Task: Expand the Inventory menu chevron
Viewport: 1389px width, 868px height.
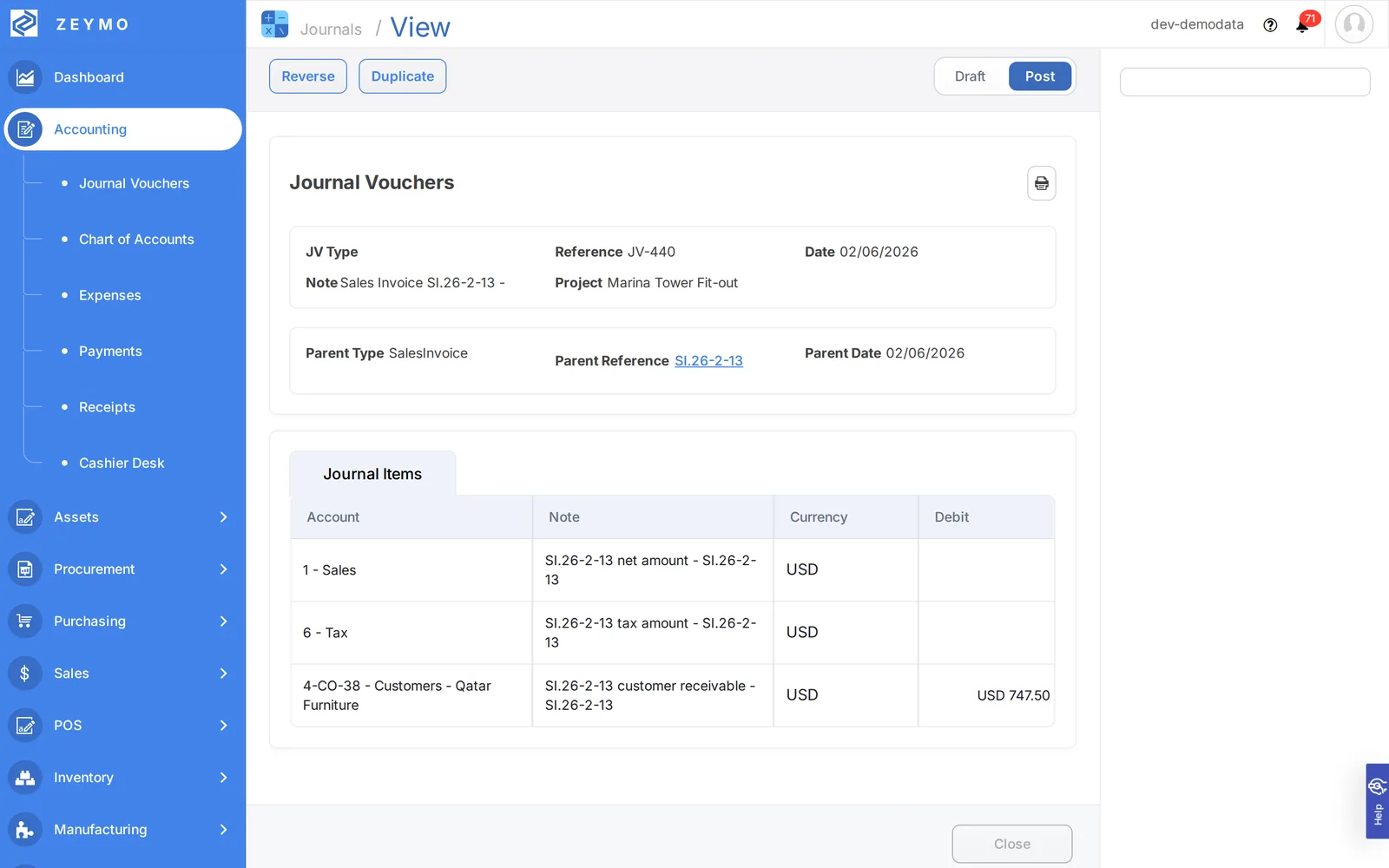Action: point(223,778)
